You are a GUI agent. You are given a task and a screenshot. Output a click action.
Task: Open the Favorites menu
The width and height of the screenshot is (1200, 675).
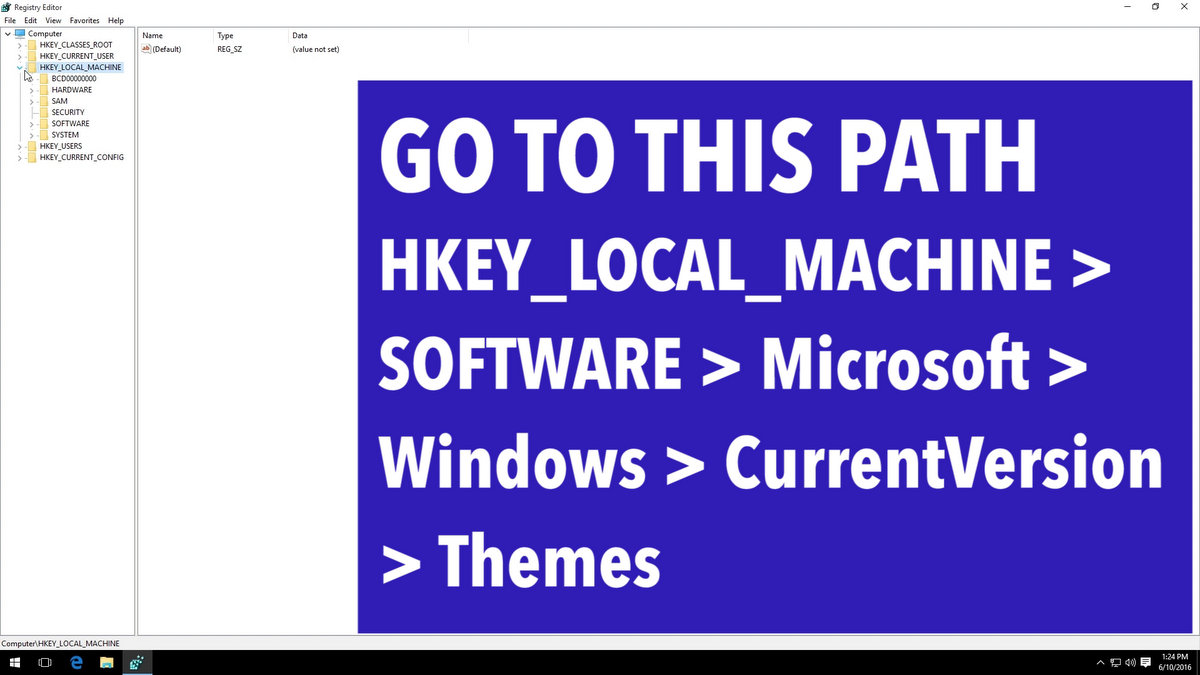(x=84, y=20)
